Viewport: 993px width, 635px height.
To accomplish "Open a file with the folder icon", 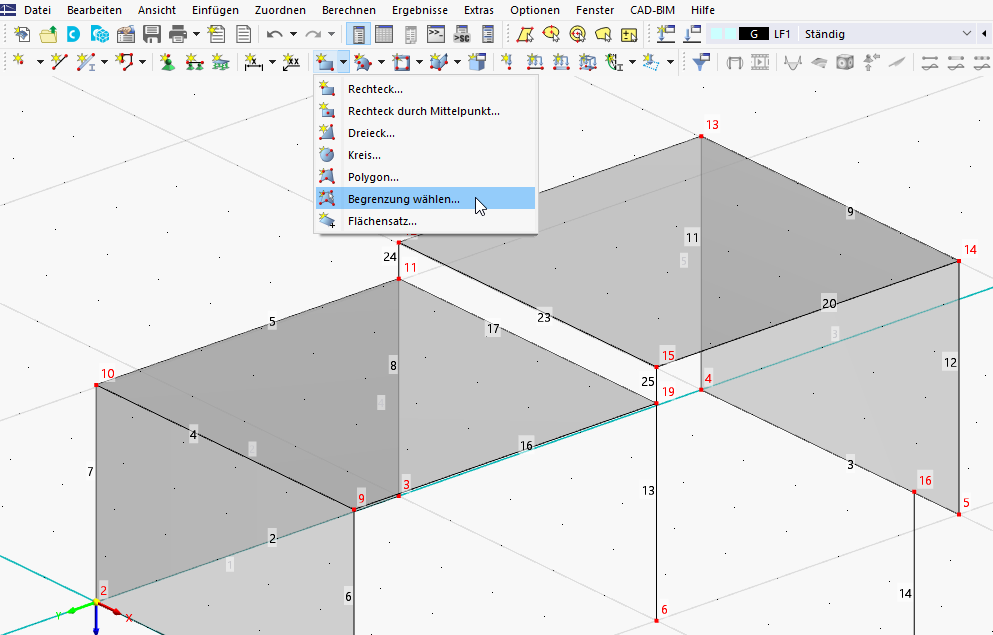I will (x=48, y=34).
